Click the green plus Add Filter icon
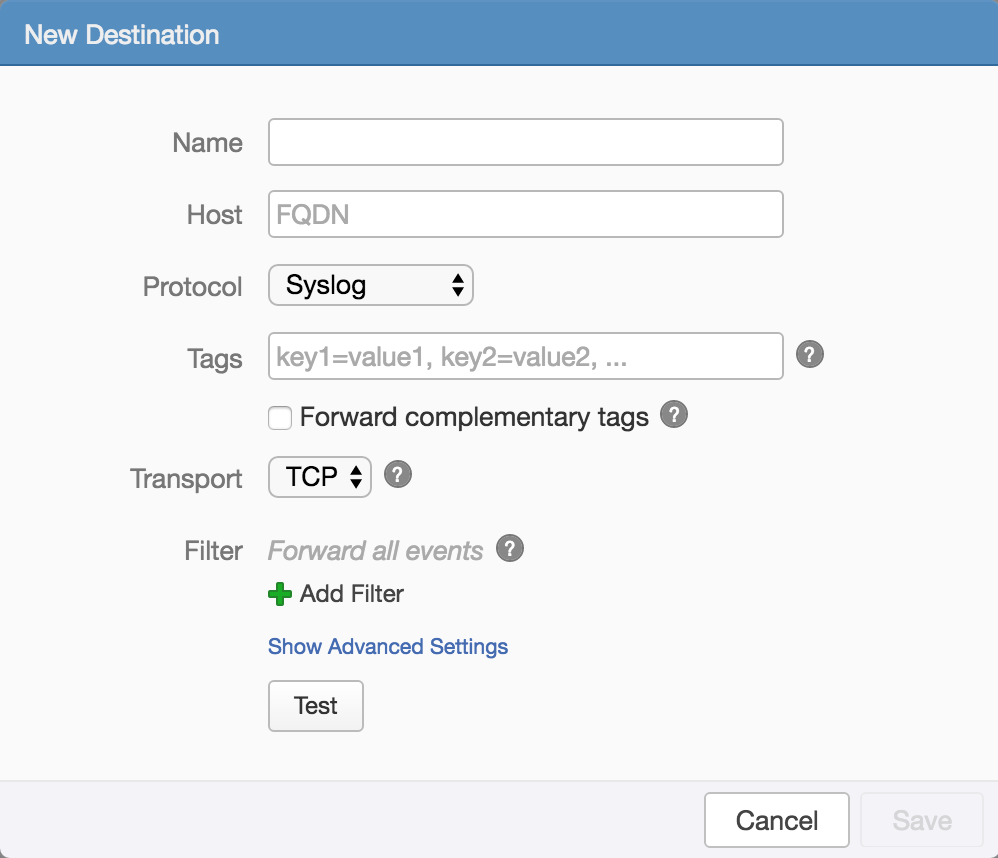 [x=280, y=594]
